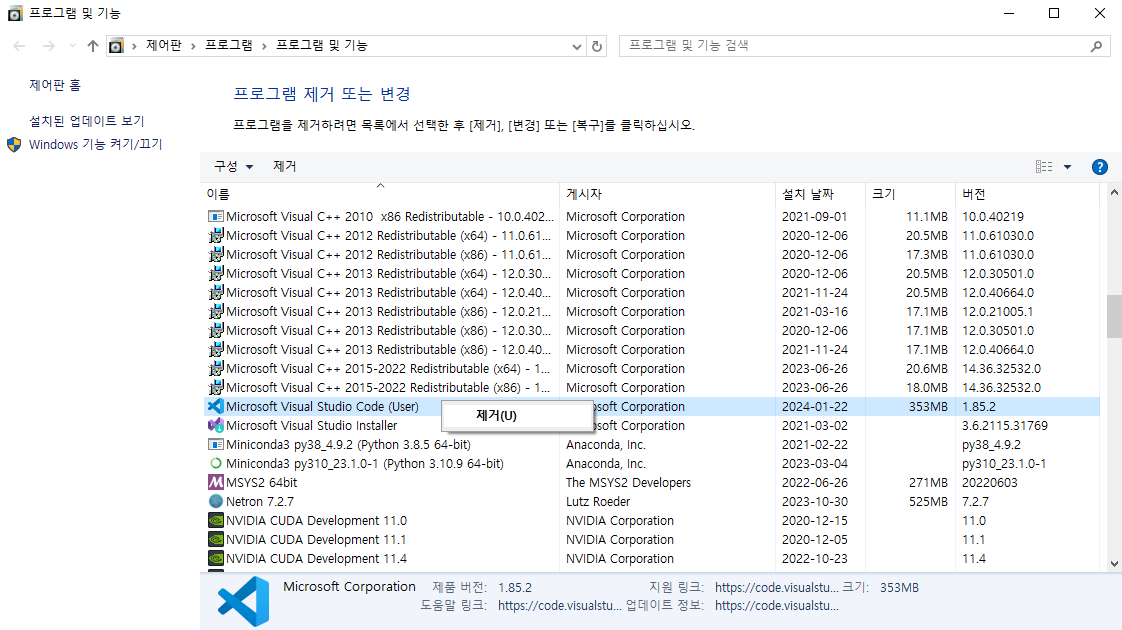
Task: Expand the chevron after 제어판 breadcrumb
Action: click(x=193, y=46)
